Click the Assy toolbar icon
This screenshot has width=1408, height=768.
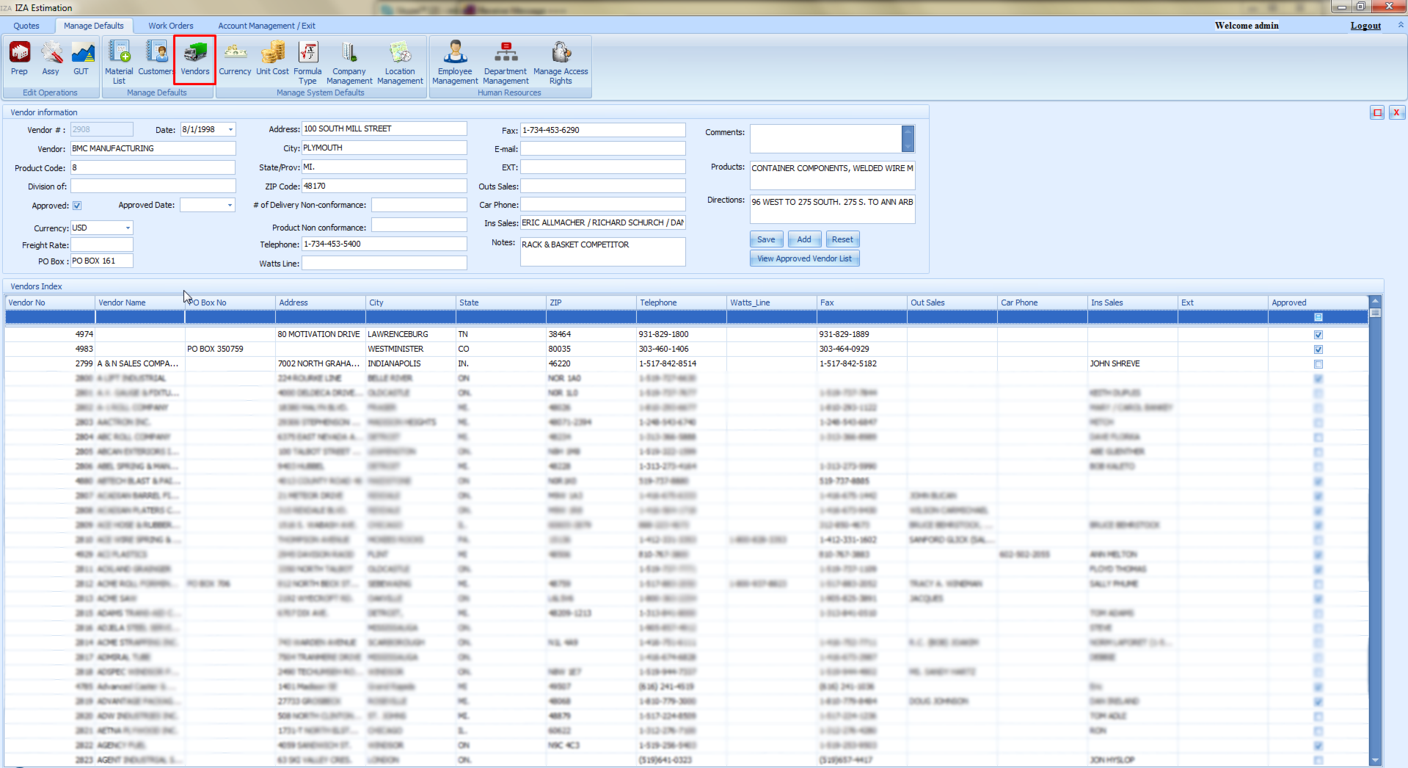coord(50,59)
